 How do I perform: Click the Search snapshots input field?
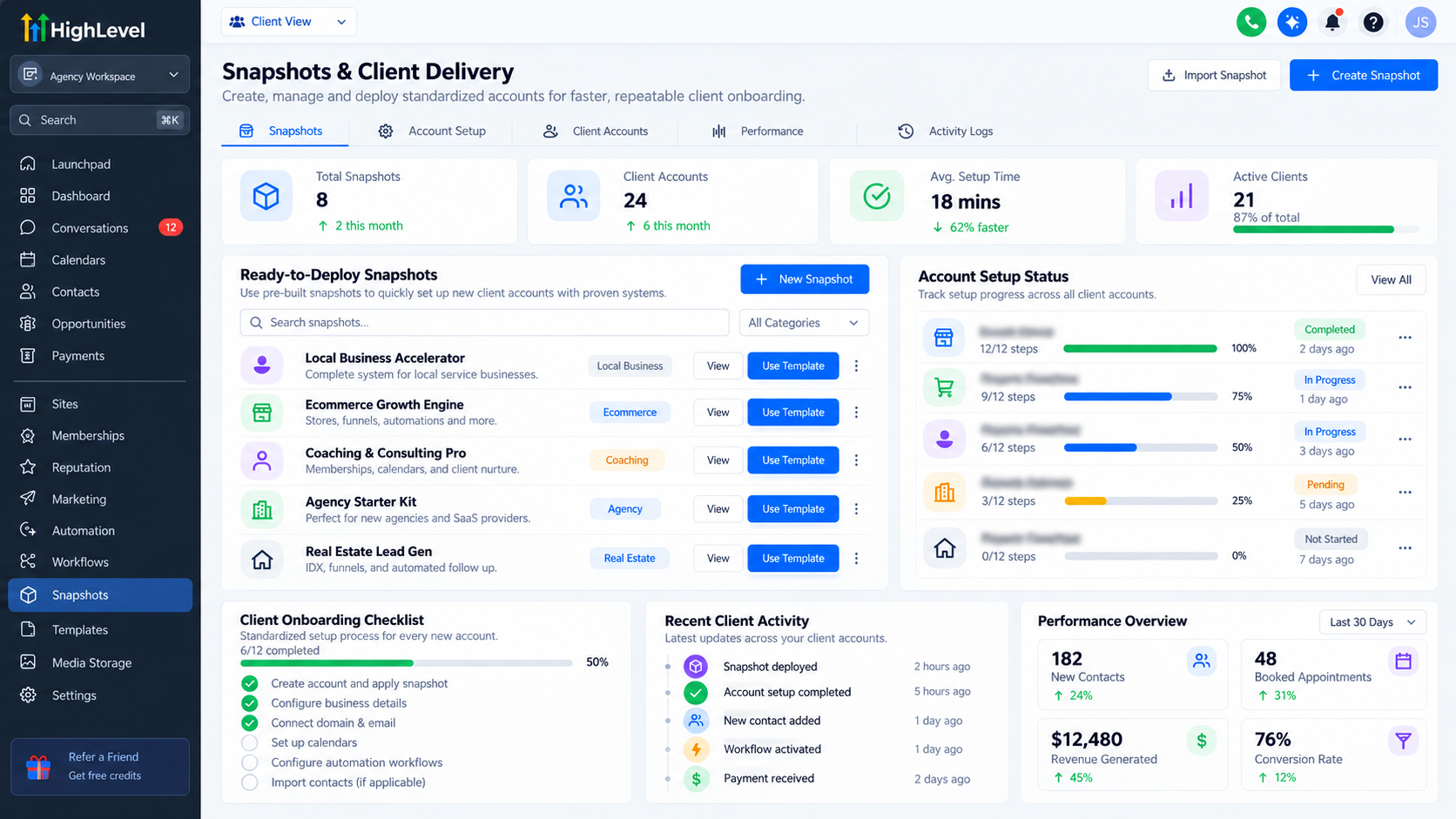click(x=484, y=322)
